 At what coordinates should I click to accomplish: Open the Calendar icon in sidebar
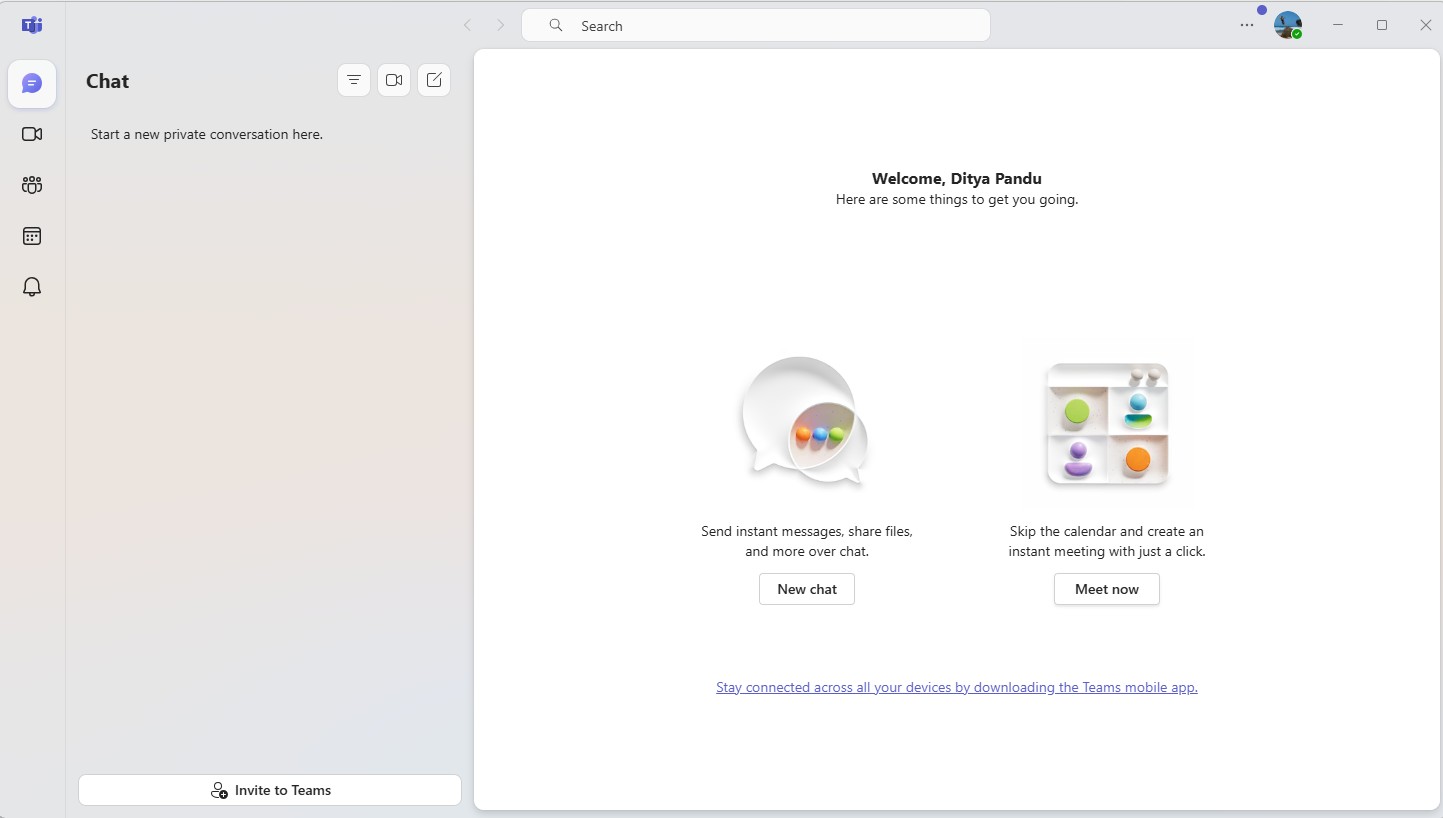coord(32,236)
